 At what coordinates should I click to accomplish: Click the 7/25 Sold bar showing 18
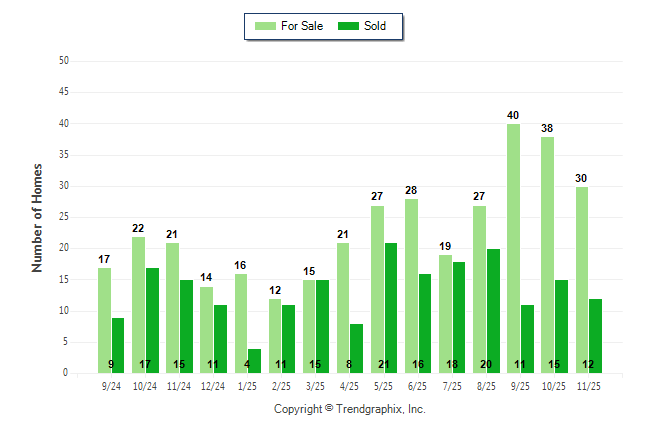pos(459,317)
